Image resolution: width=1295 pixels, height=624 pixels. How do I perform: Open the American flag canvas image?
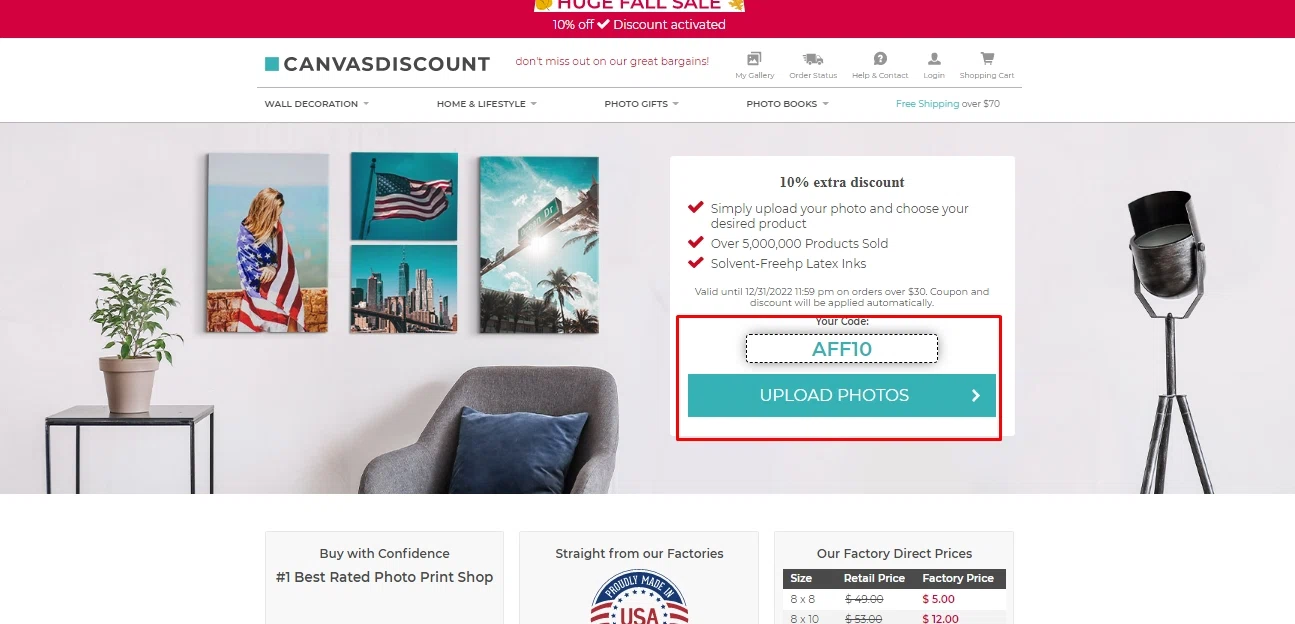[404, 196]
